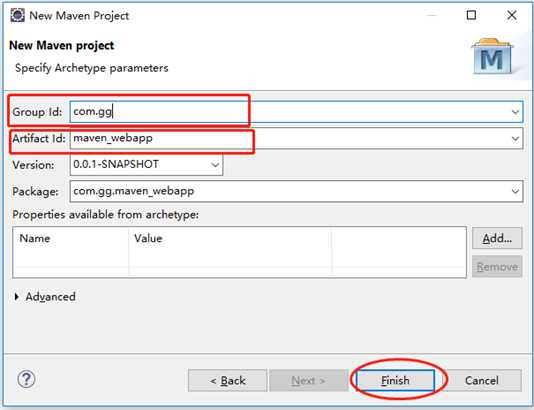This screenshot has width=534, height=410.
Task: Click into the Artifact Id field
Action: click(x=296, y=138)
